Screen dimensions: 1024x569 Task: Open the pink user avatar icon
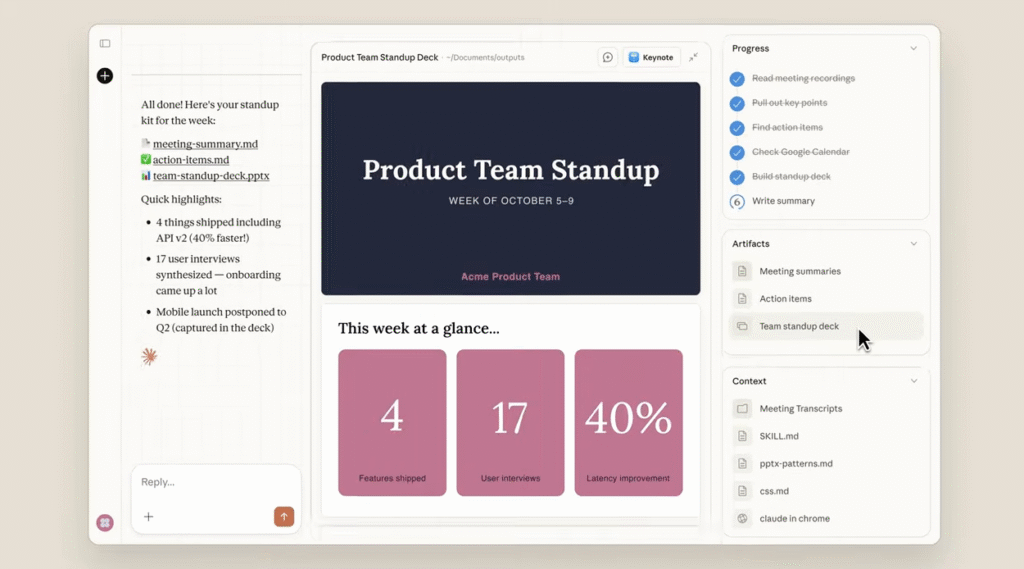(105, 522)
